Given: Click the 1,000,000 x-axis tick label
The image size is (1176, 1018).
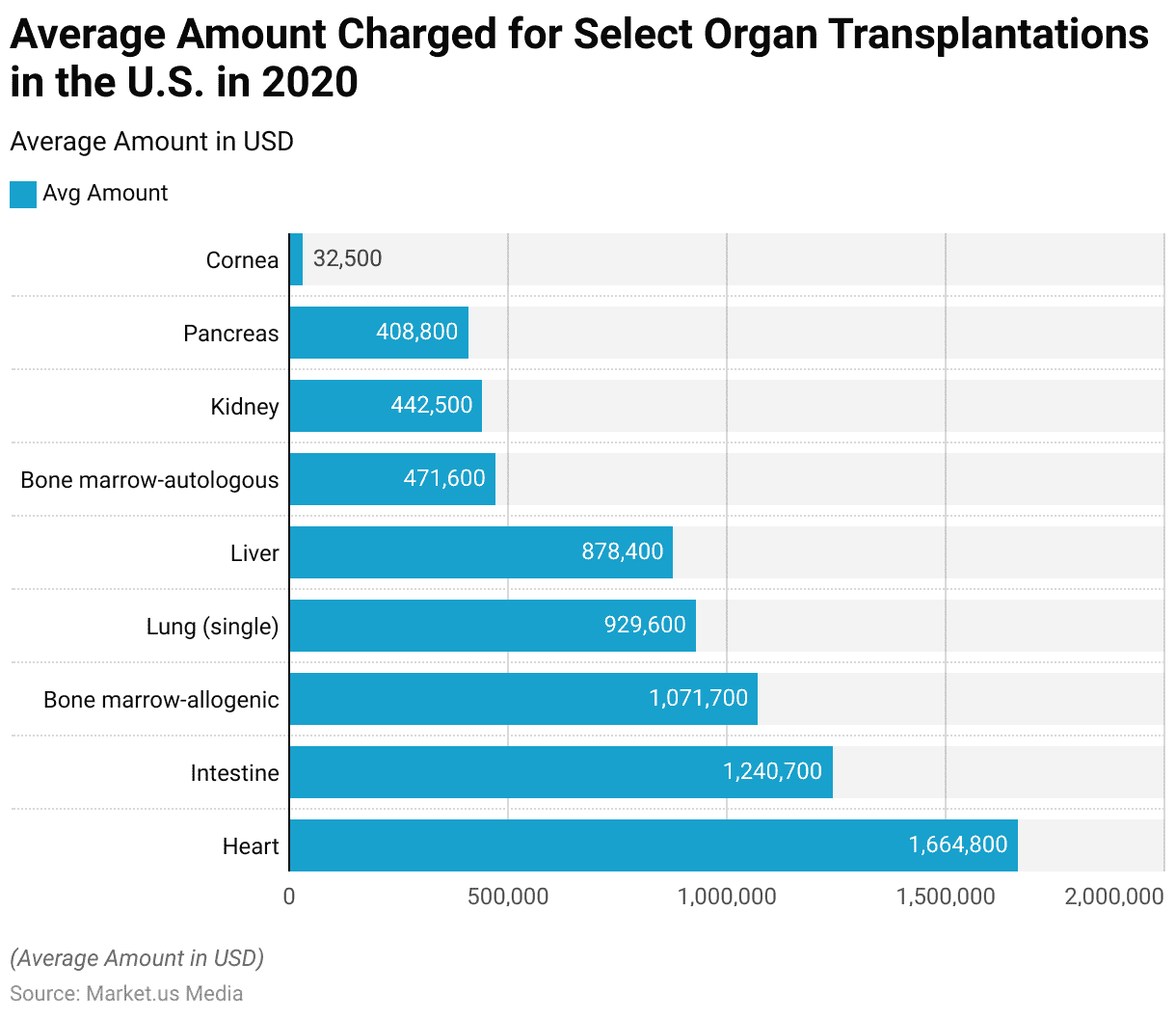Looking at the screenshot, I should pos(727,897).
